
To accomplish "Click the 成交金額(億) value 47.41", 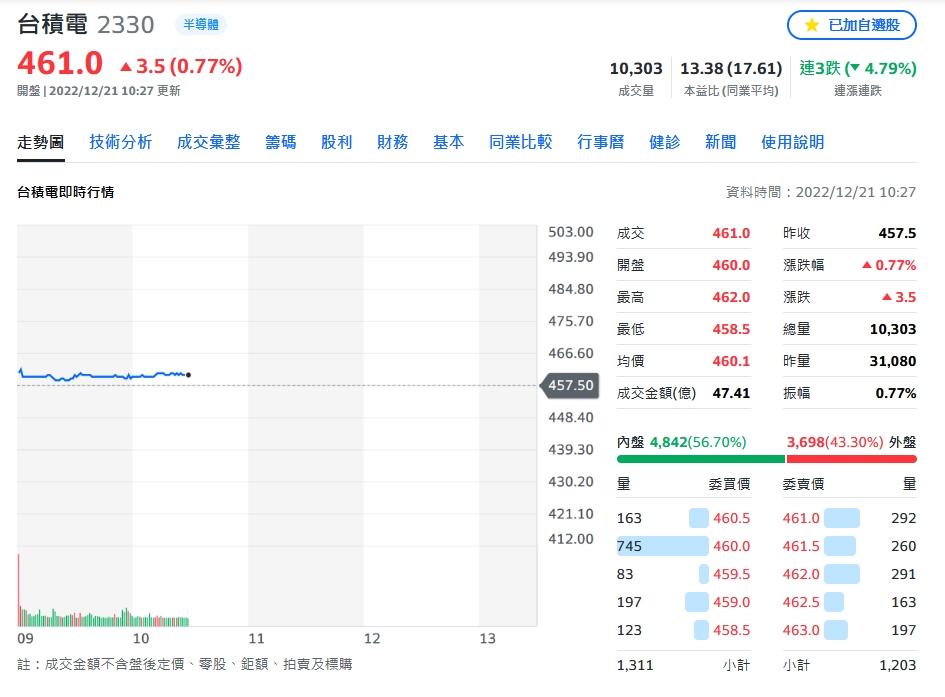I will tap(731, 393).
